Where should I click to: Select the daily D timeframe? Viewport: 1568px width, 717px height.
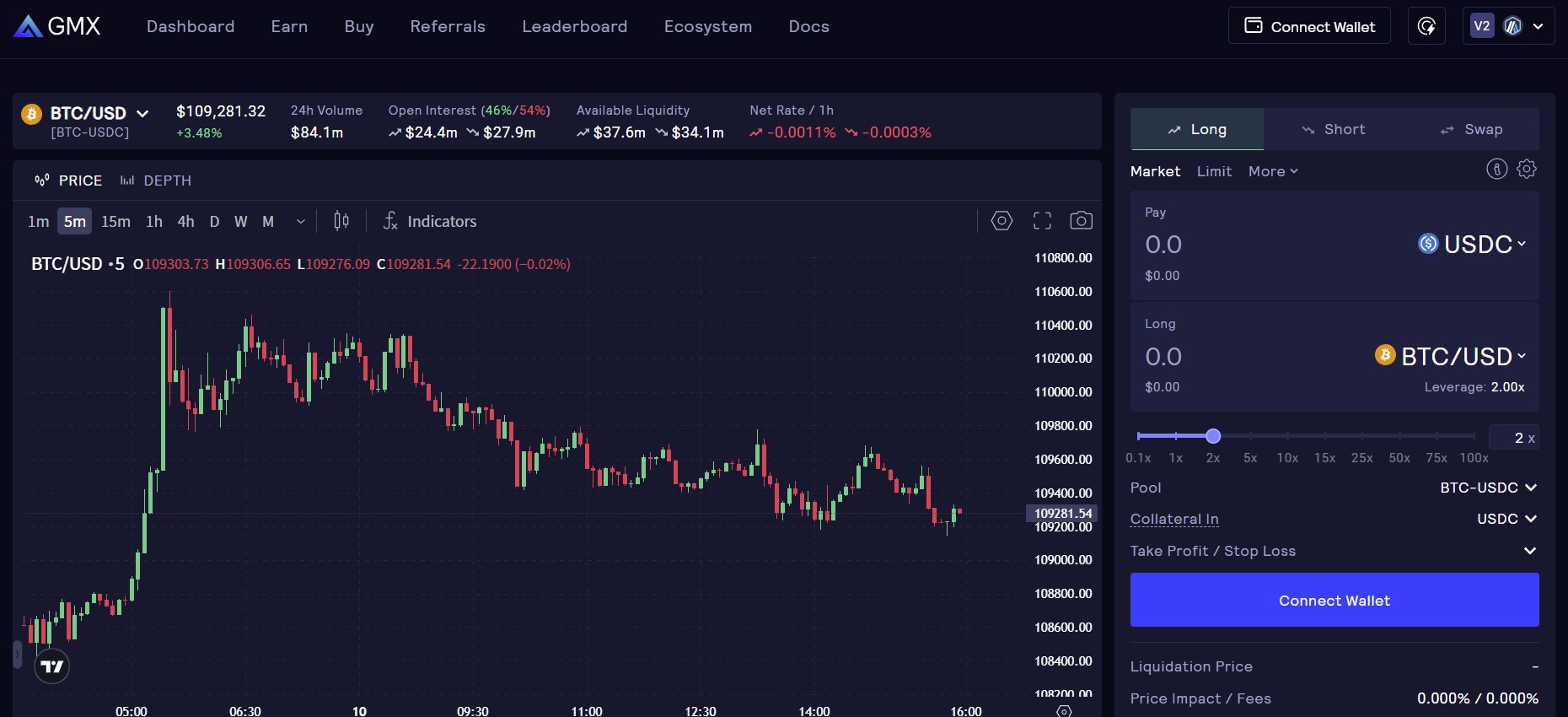tap(214, 222)
